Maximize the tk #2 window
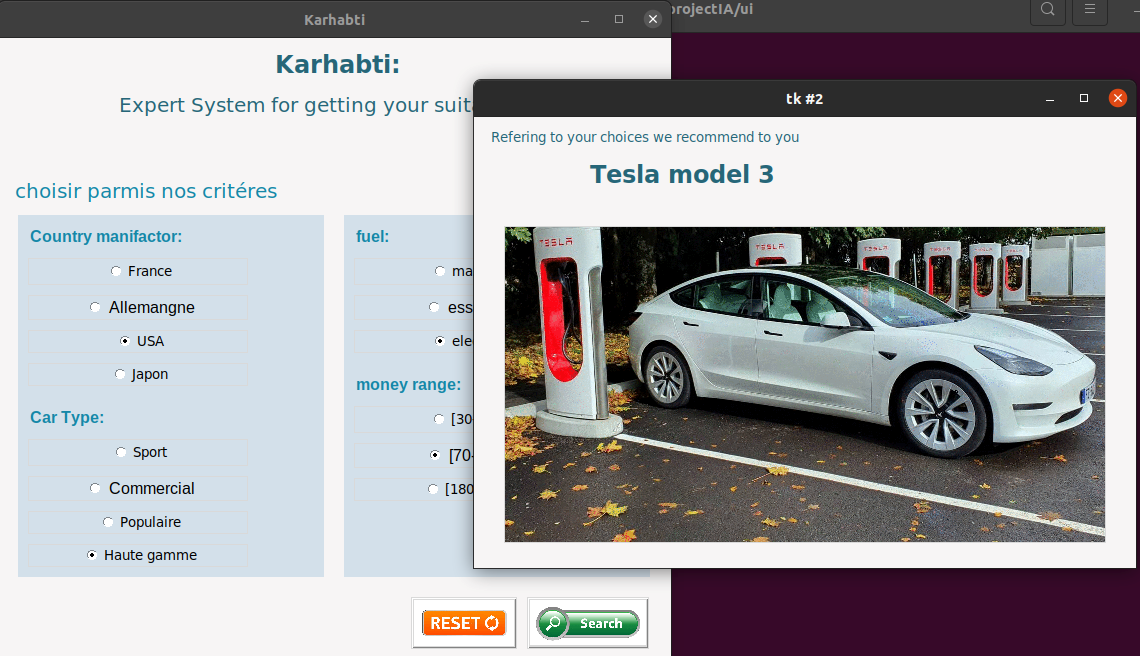The height and width of the screenshot is (656, 1140). pyautogui.click(x=1083, y=98)
